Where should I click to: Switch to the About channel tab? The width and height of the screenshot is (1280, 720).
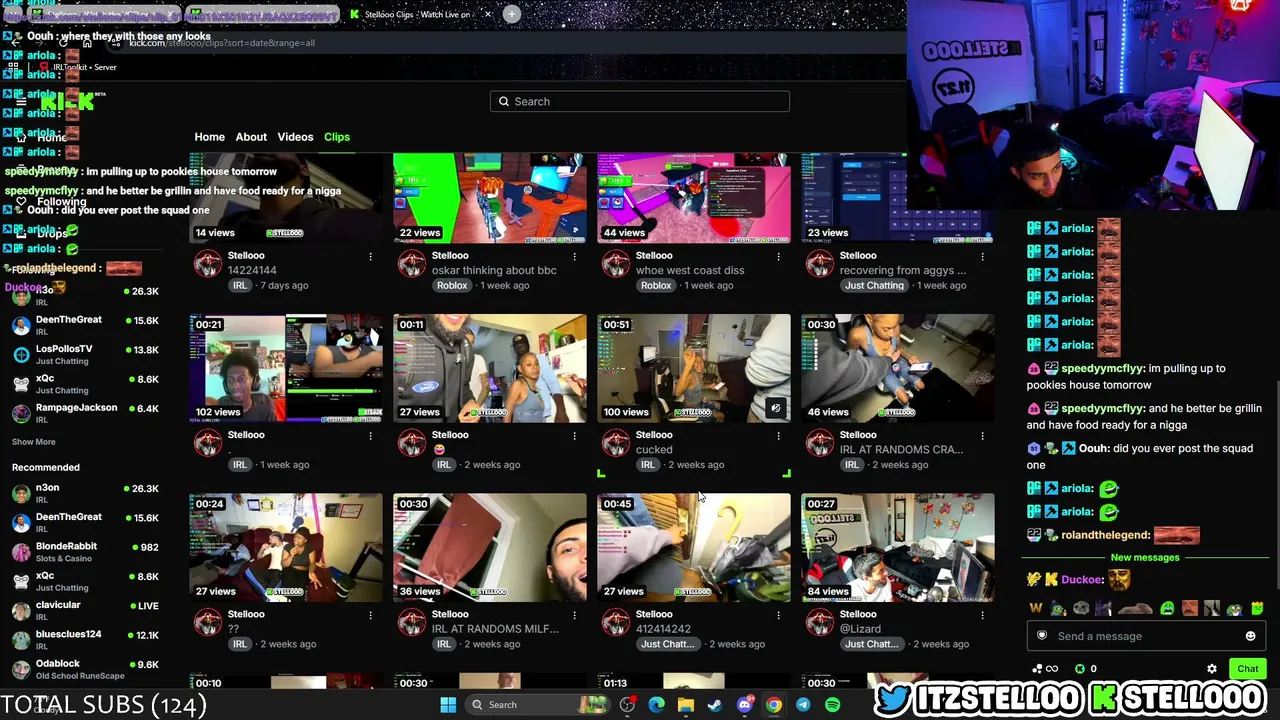[251, 137]
